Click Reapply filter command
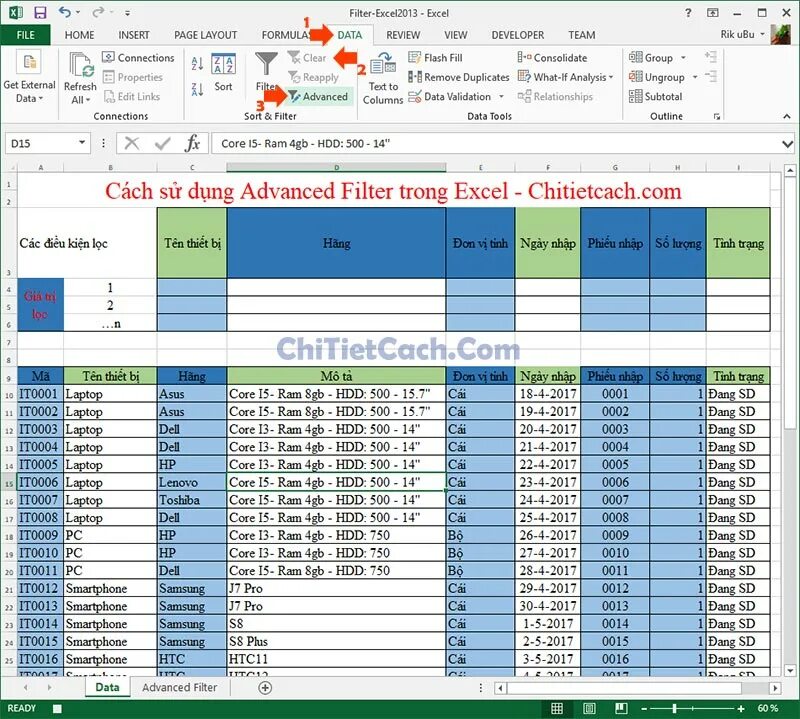This screenshot has width=800, height=719. [313, 77]
